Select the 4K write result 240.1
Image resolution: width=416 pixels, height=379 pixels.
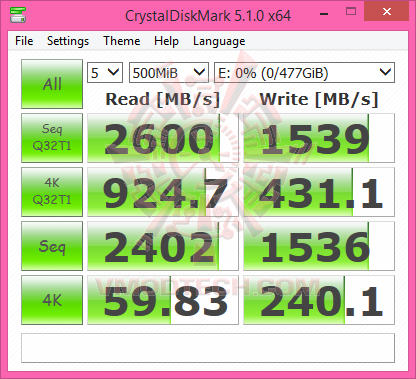tap(319, 300)
